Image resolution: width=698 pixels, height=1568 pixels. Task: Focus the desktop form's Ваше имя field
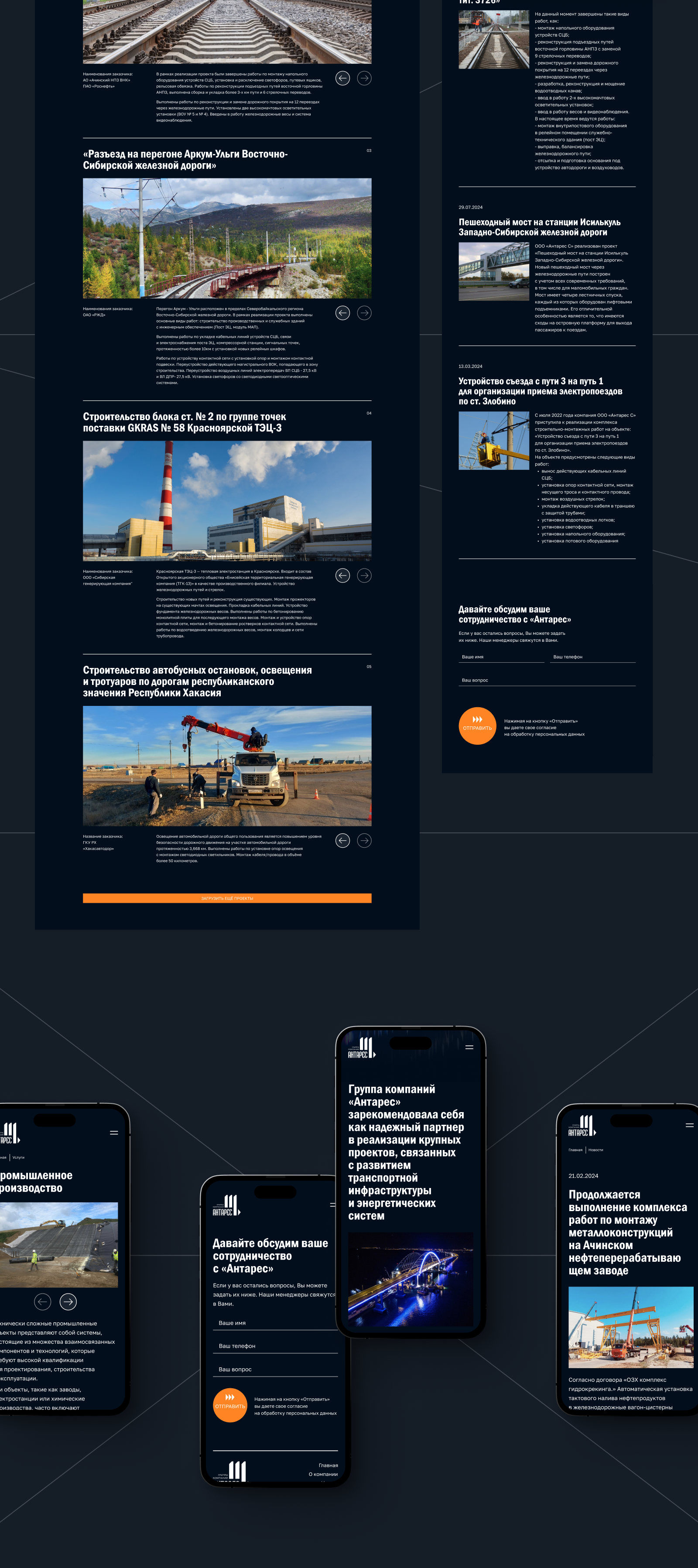501,657
